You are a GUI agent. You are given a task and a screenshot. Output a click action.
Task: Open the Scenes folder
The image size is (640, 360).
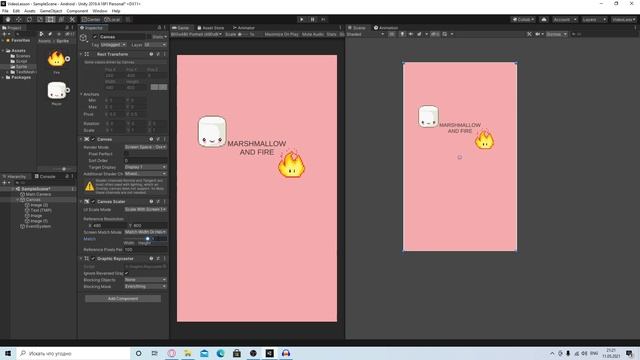[x=20, y=56]
